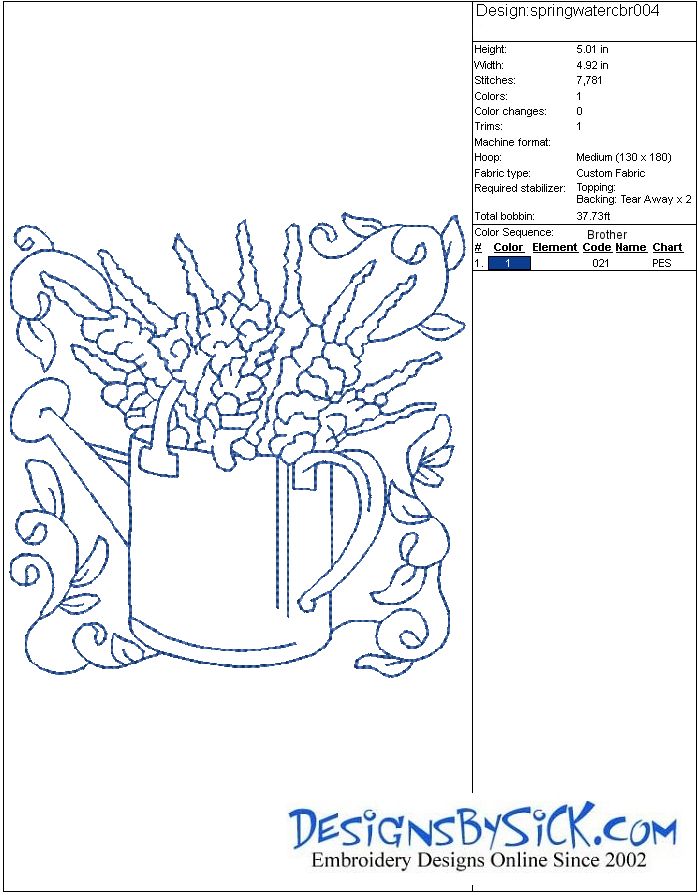Click the Code column header
The width and height of the screenshot is (698, 895).
point(596,247)
